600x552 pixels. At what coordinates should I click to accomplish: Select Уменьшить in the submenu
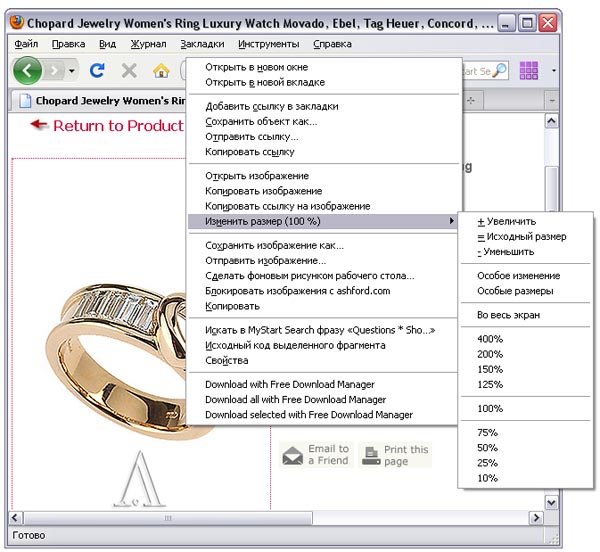[x=525, y=252]
